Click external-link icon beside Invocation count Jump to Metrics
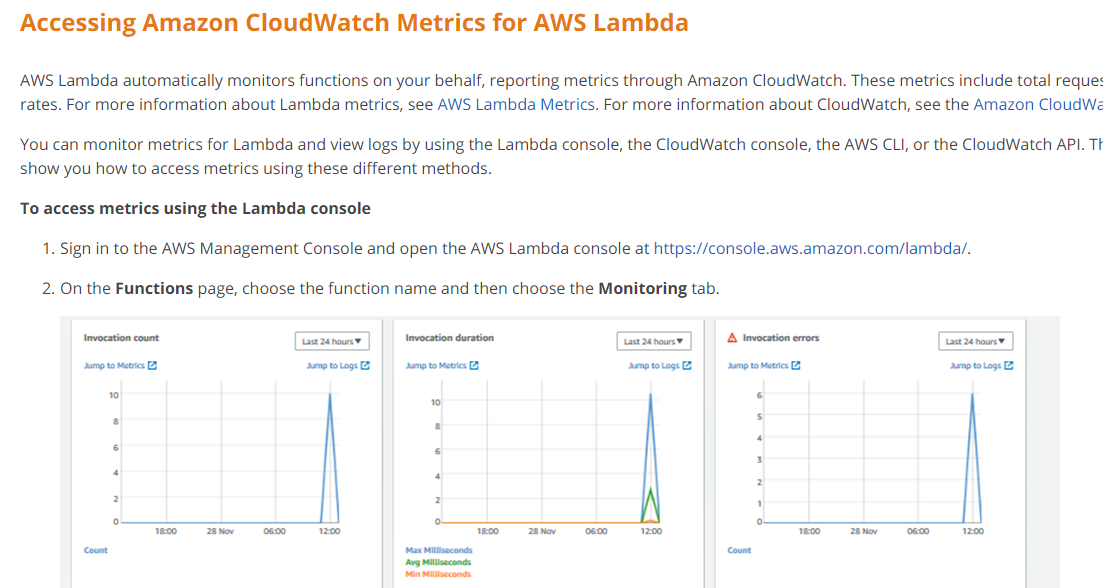This screenshot has width=1103, height=588. (x=152, y=366)
